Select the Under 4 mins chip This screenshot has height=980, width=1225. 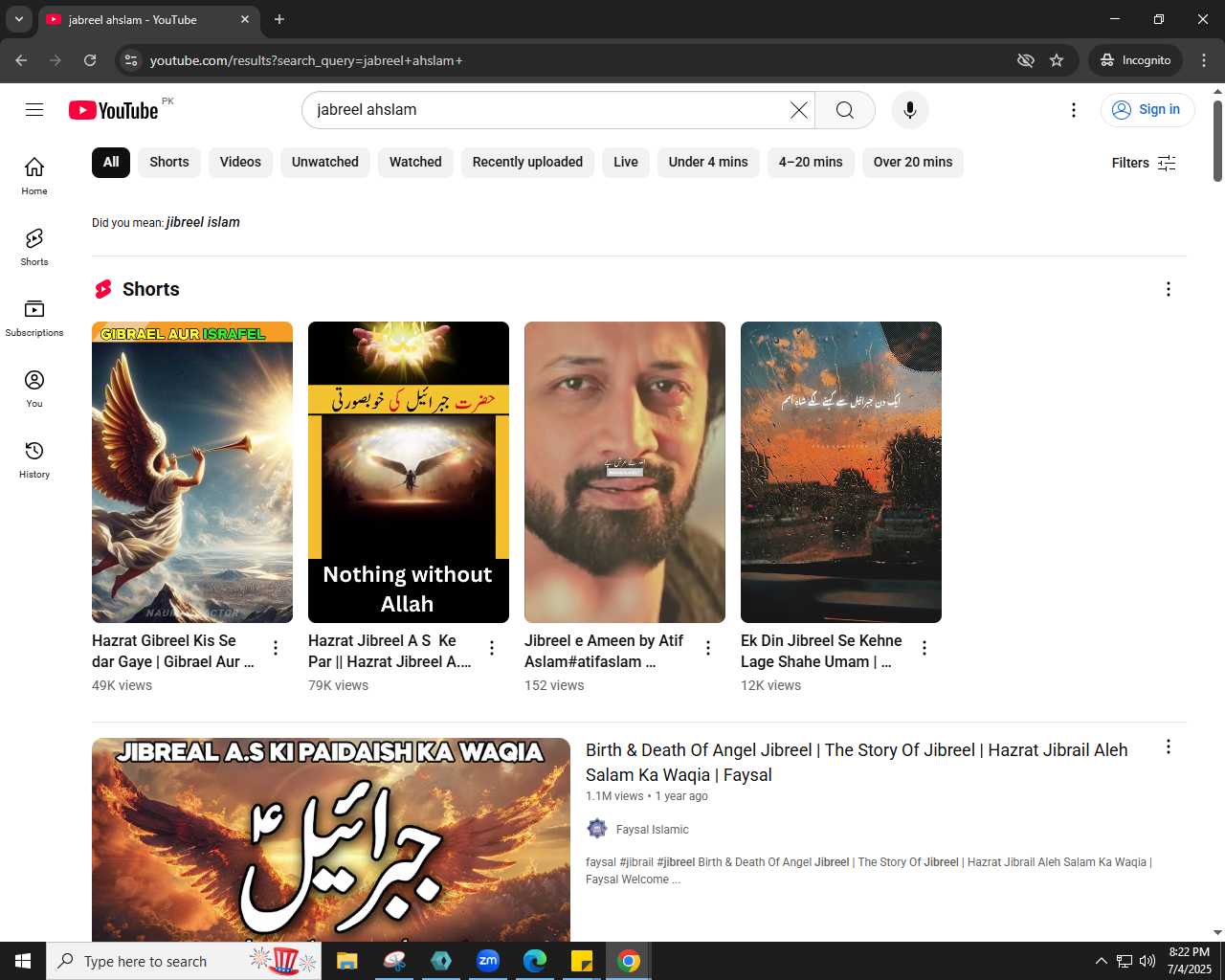point(708,162)
